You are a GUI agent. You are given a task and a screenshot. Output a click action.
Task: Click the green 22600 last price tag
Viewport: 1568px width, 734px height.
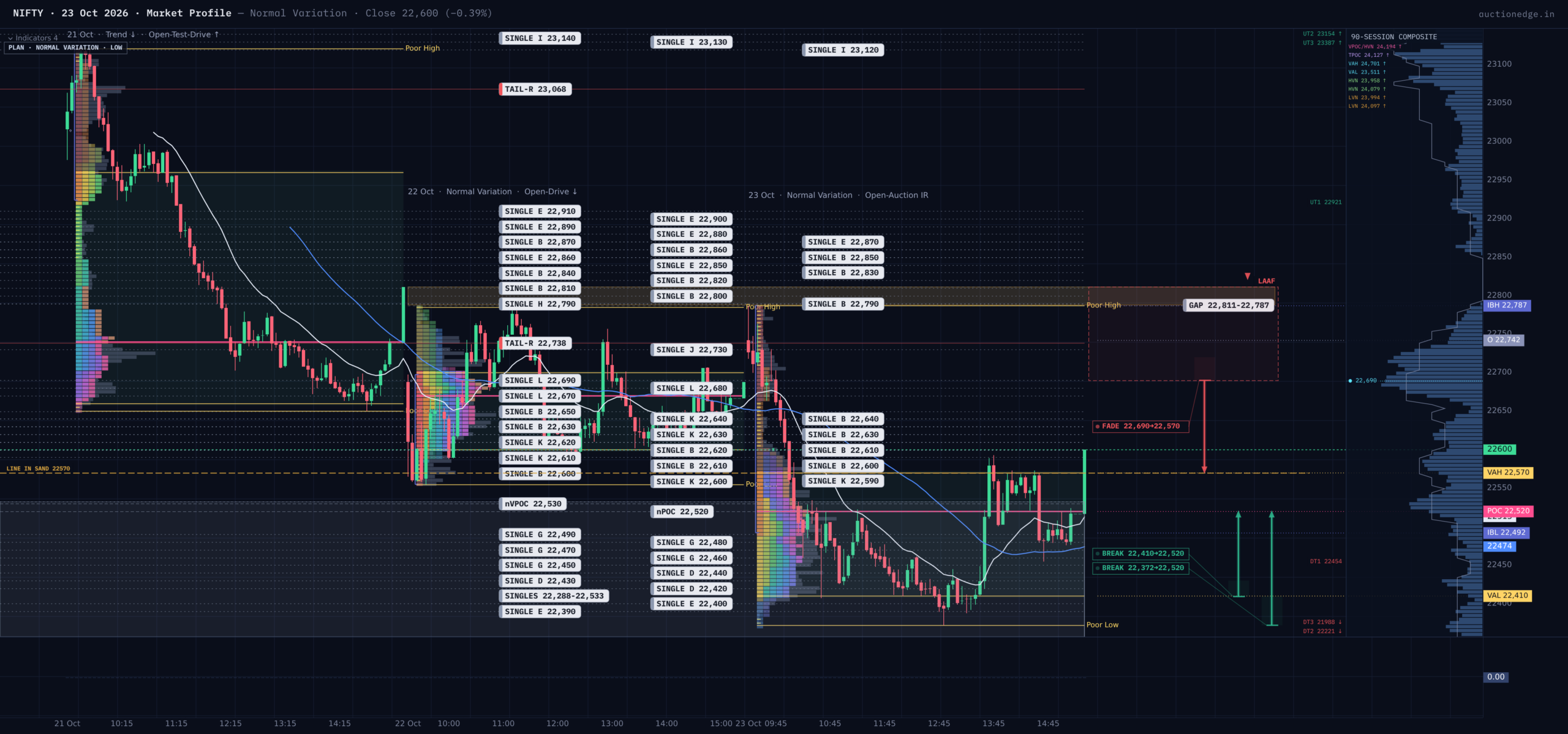point(1500,449)
